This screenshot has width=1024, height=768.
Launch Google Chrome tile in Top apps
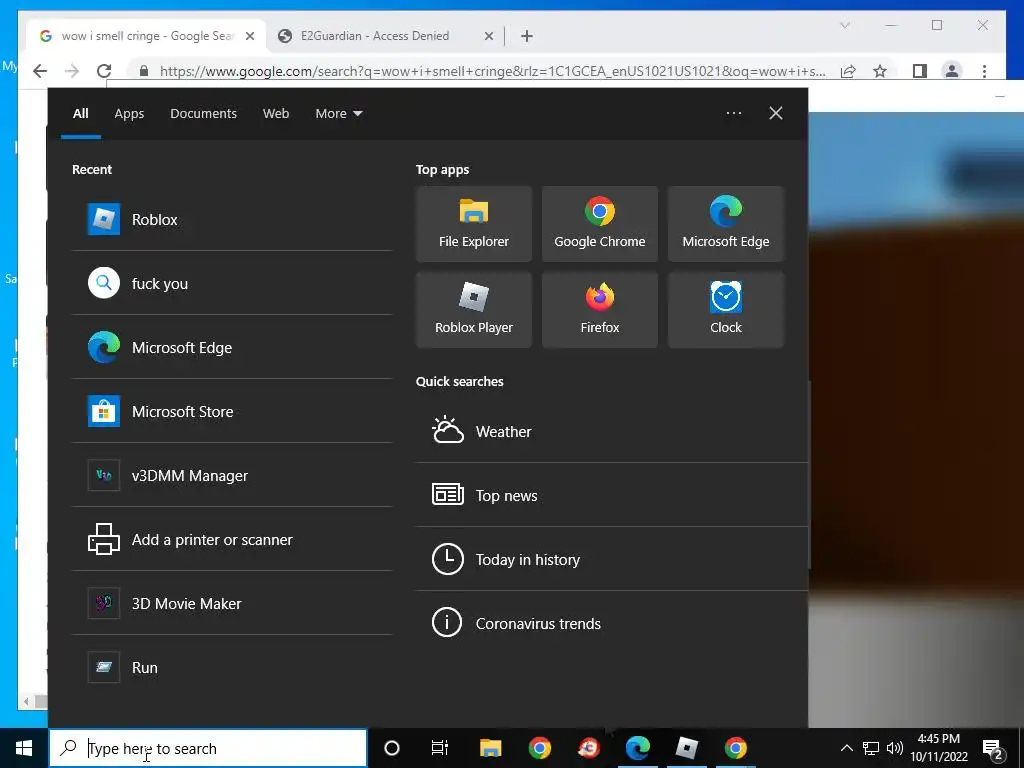click(x=600, y=224)
